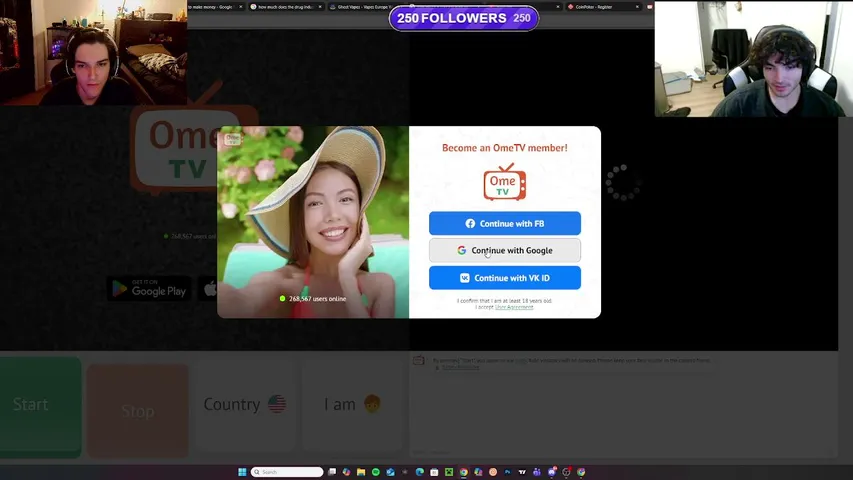The height and width of the screenshot is (480, 853).
Task: Open Microsoft Store from the taskbar
Action: click(434, 472)
